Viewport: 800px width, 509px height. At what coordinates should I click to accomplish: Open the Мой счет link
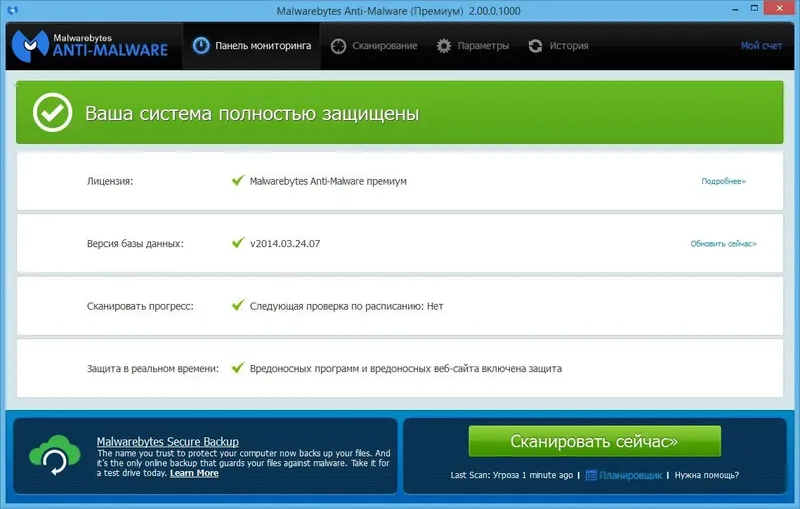[x=761, y=46]
